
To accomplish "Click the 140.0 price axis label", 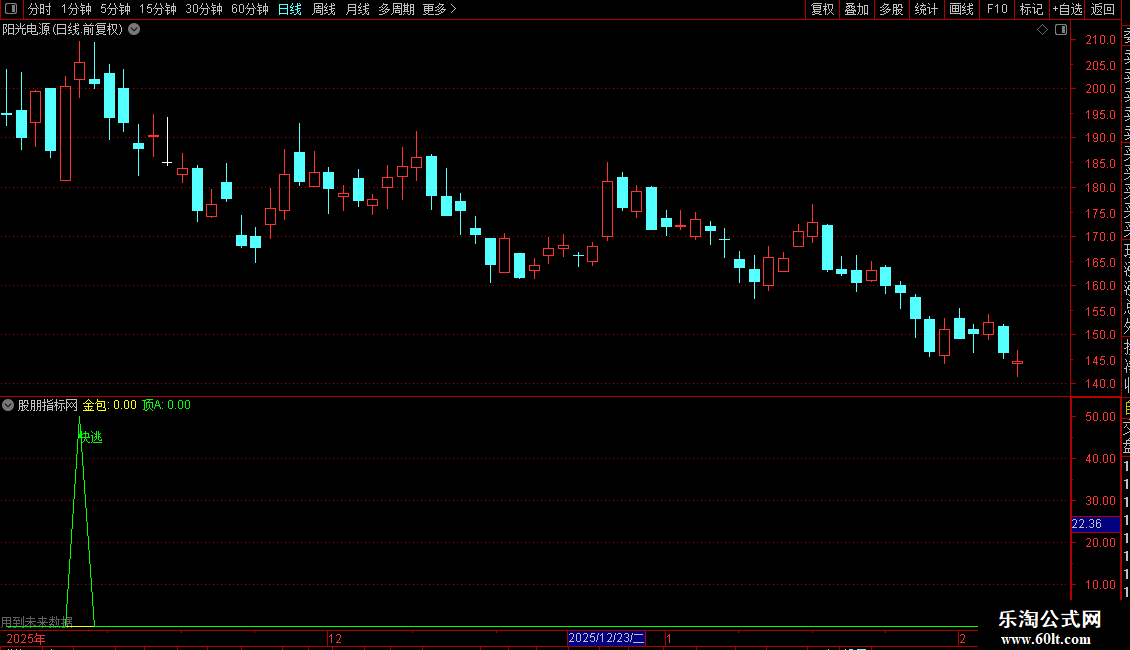I will 1100,383.
